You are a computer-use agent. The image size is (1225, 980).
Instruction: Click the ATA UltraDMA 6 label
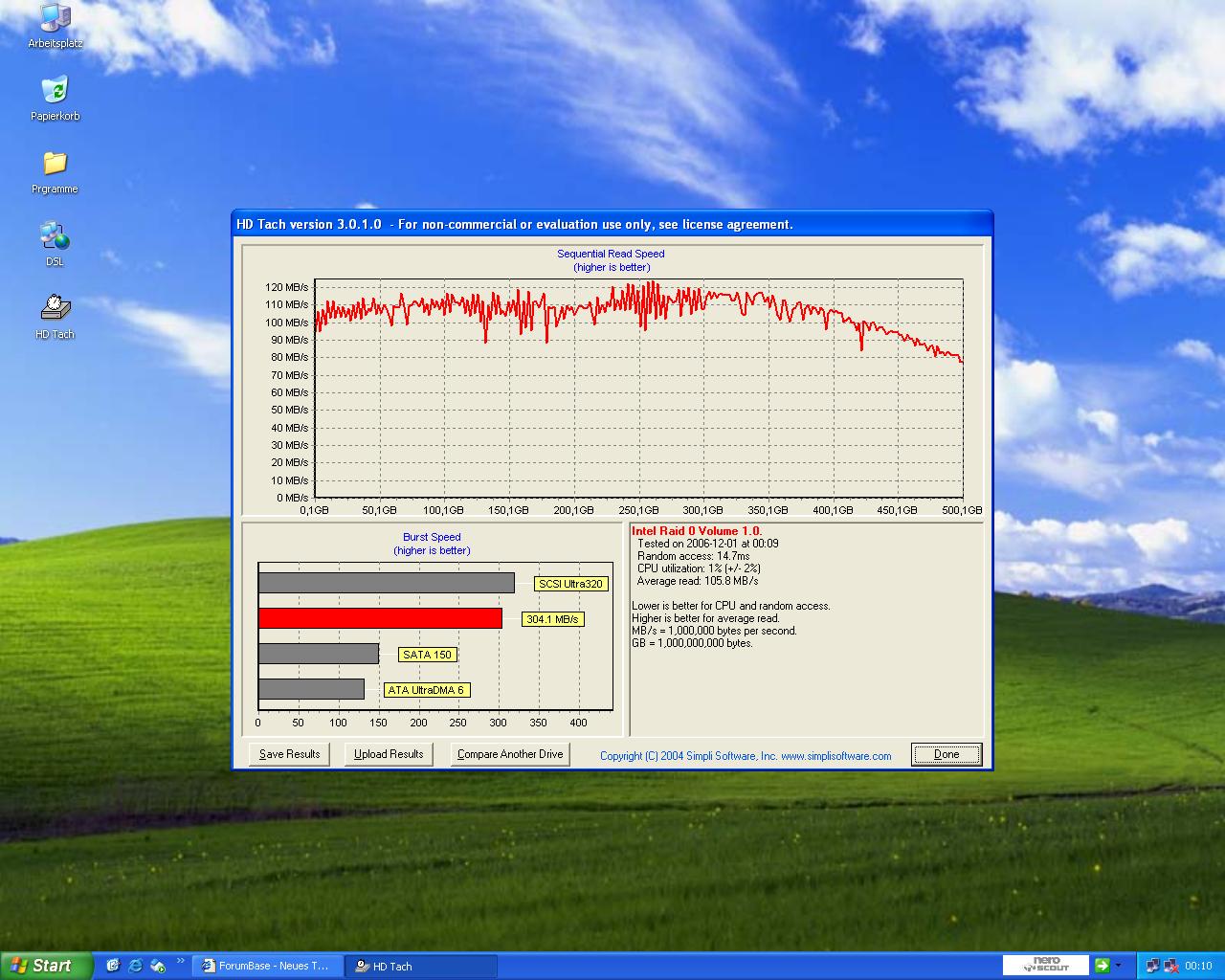(x=426, y=690)
